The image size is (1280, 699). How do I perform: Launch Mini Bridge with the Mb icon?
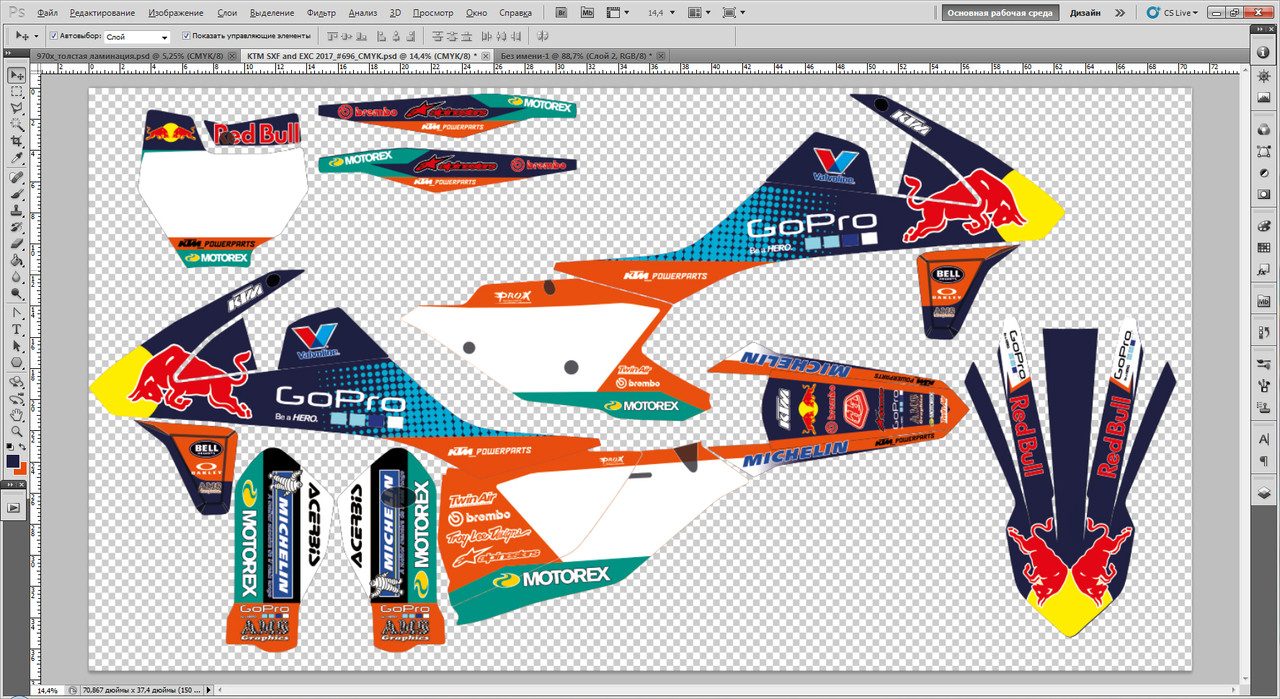pos(587,13)
